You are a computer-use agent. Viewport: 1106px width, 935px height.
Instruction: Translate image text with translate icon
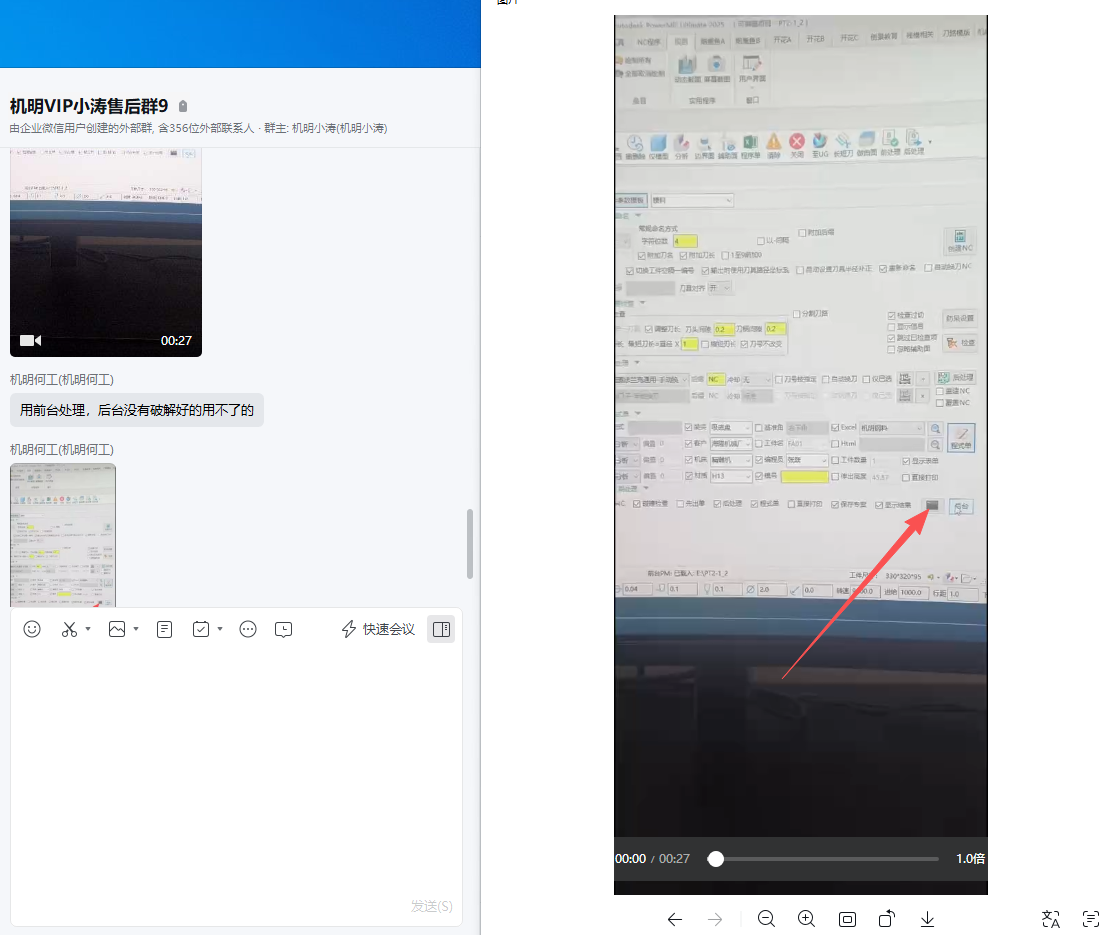[x=1051, y=919]
